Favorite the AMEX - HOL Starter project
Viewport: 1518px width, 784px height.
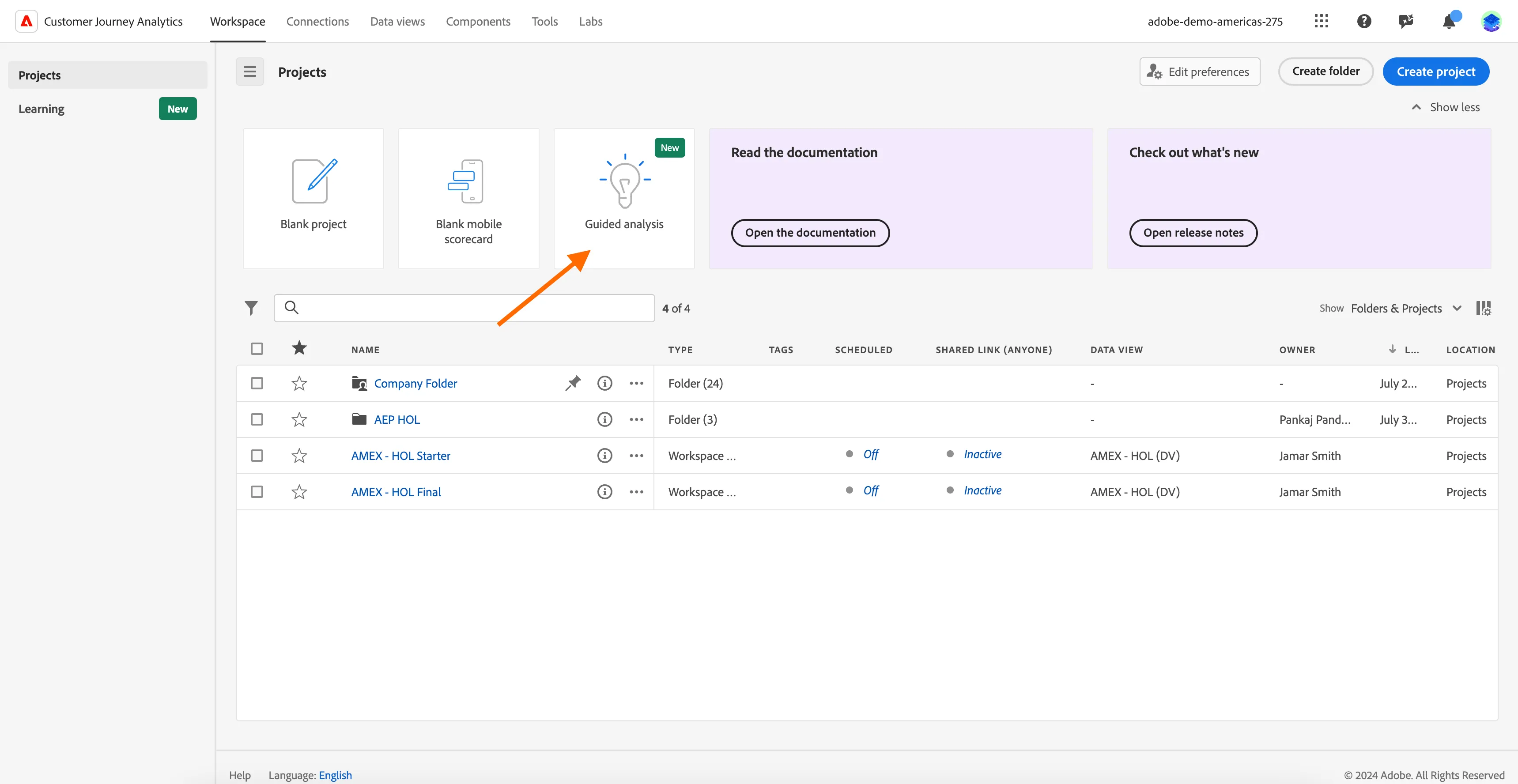(x=299, y=455)
